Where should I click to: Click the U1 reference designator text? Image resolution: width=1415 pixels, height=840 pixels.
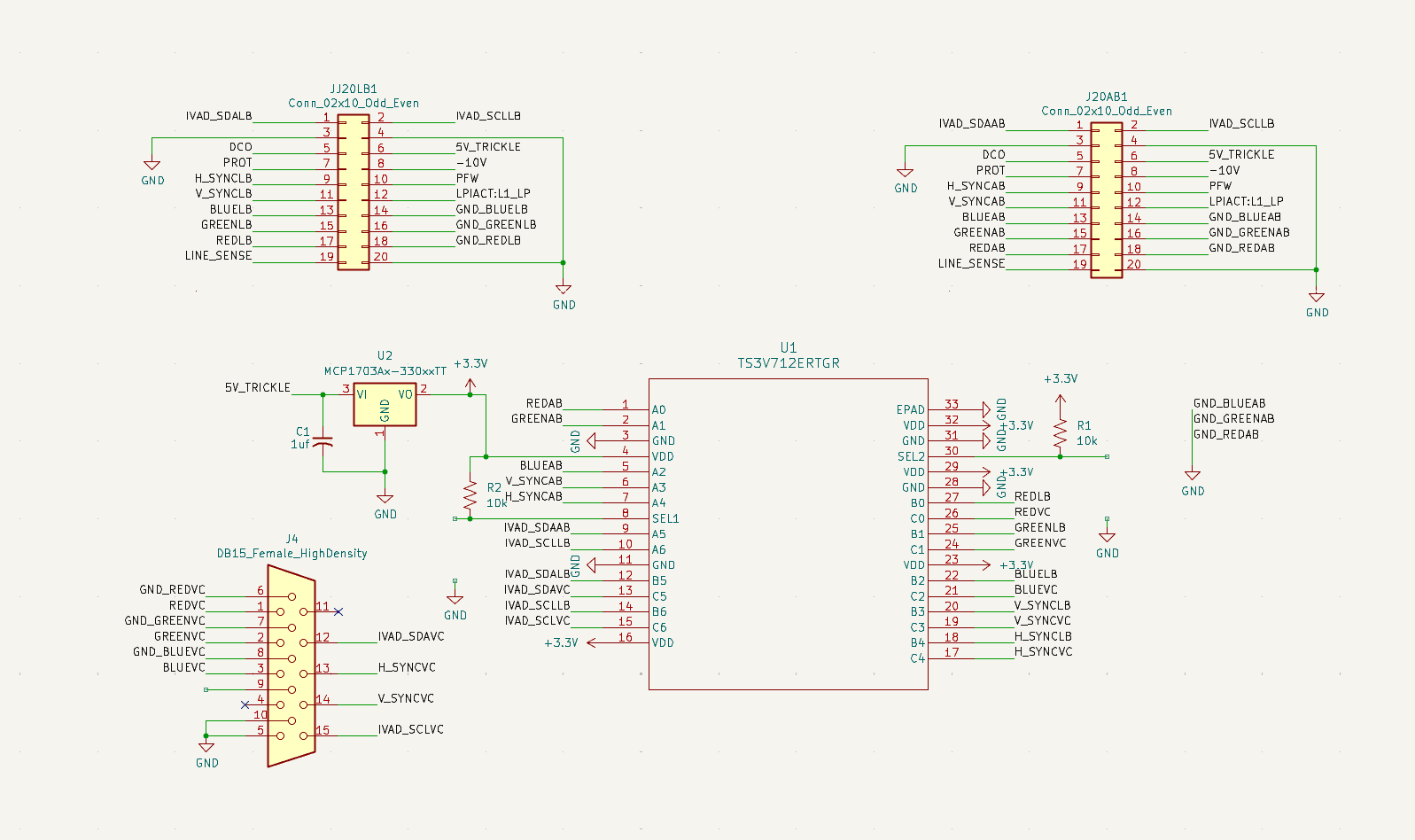pos(788,347)
